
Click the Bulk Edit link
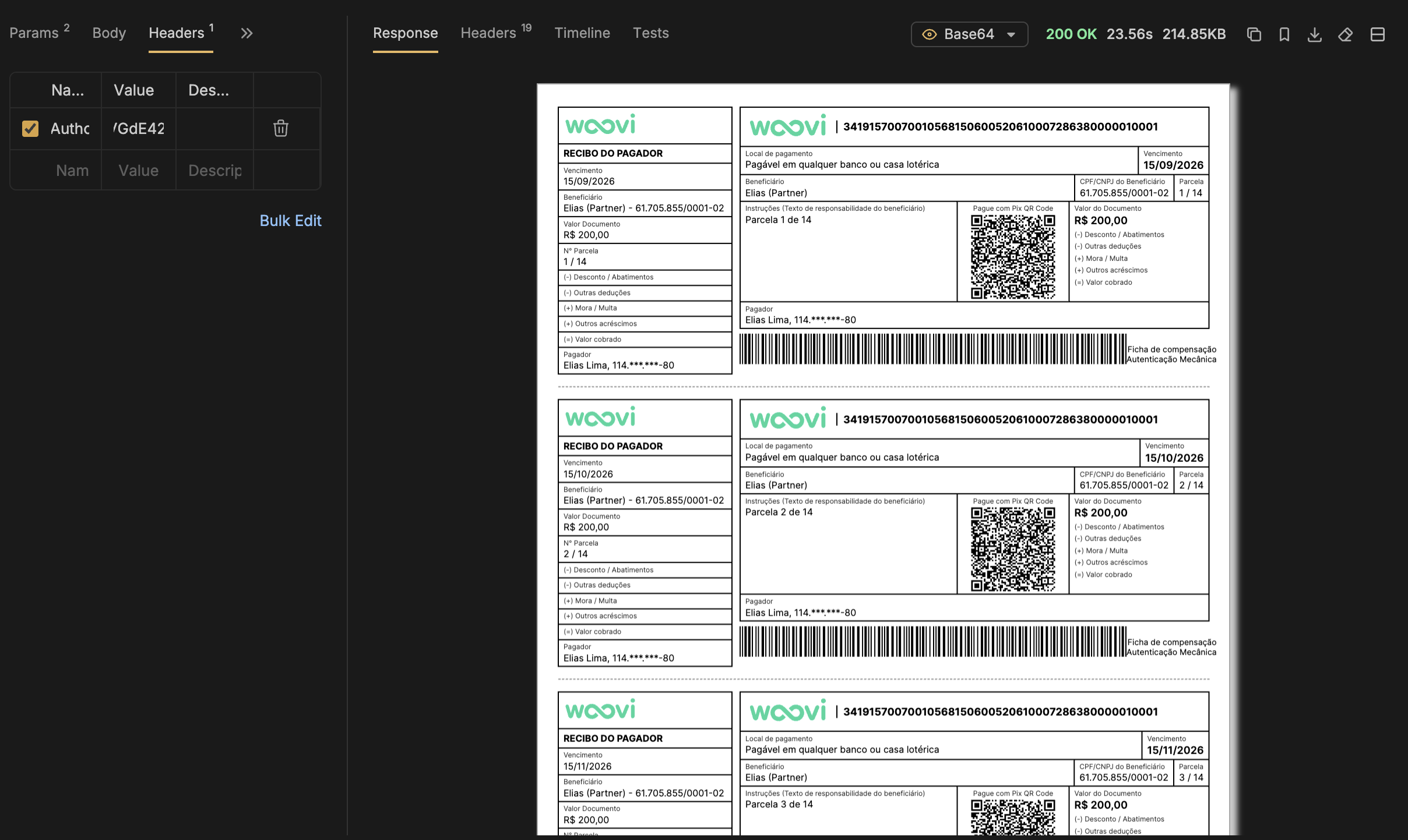290,221
